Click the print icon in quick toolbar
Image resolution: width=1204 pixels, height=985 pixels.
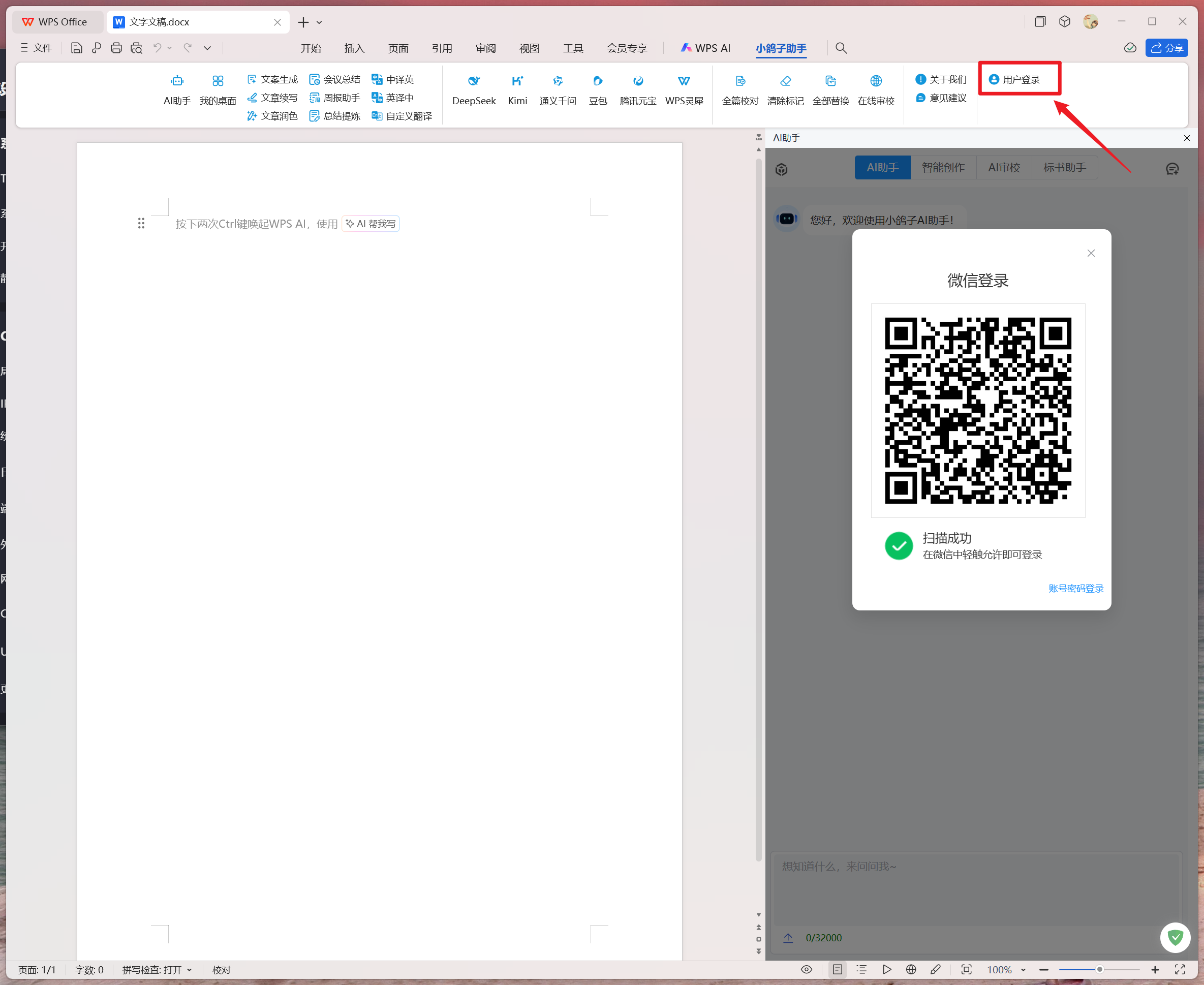tap(116, 48)
